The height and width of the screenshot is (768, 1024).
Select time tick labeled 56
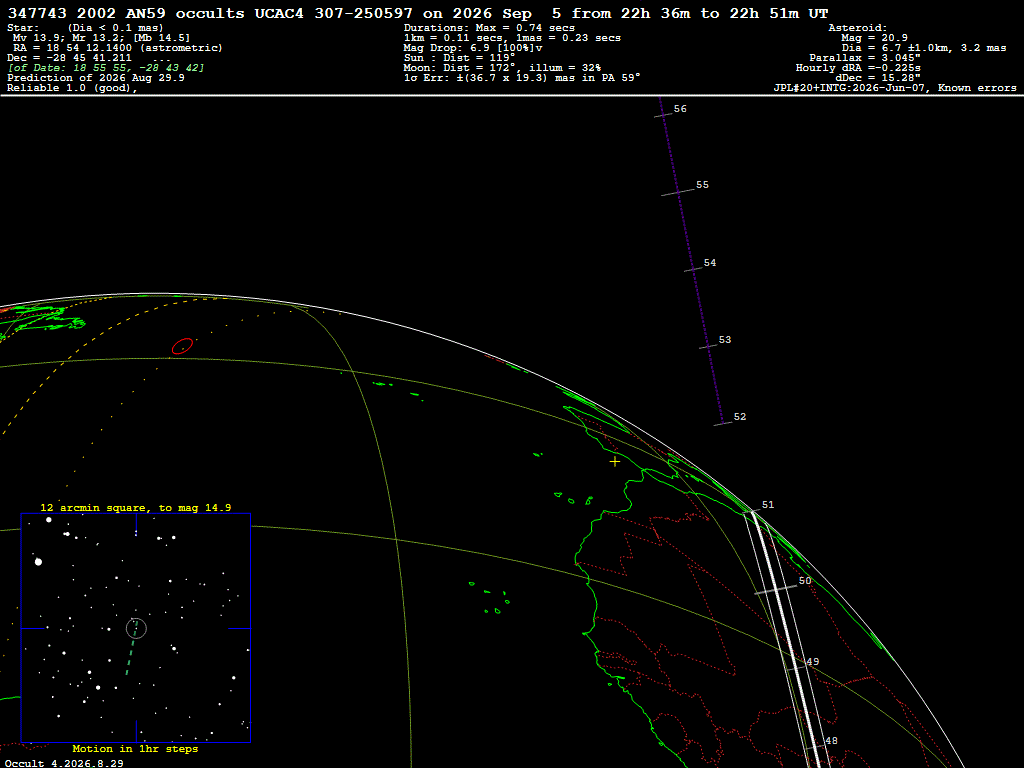click(x=664, y=115)
